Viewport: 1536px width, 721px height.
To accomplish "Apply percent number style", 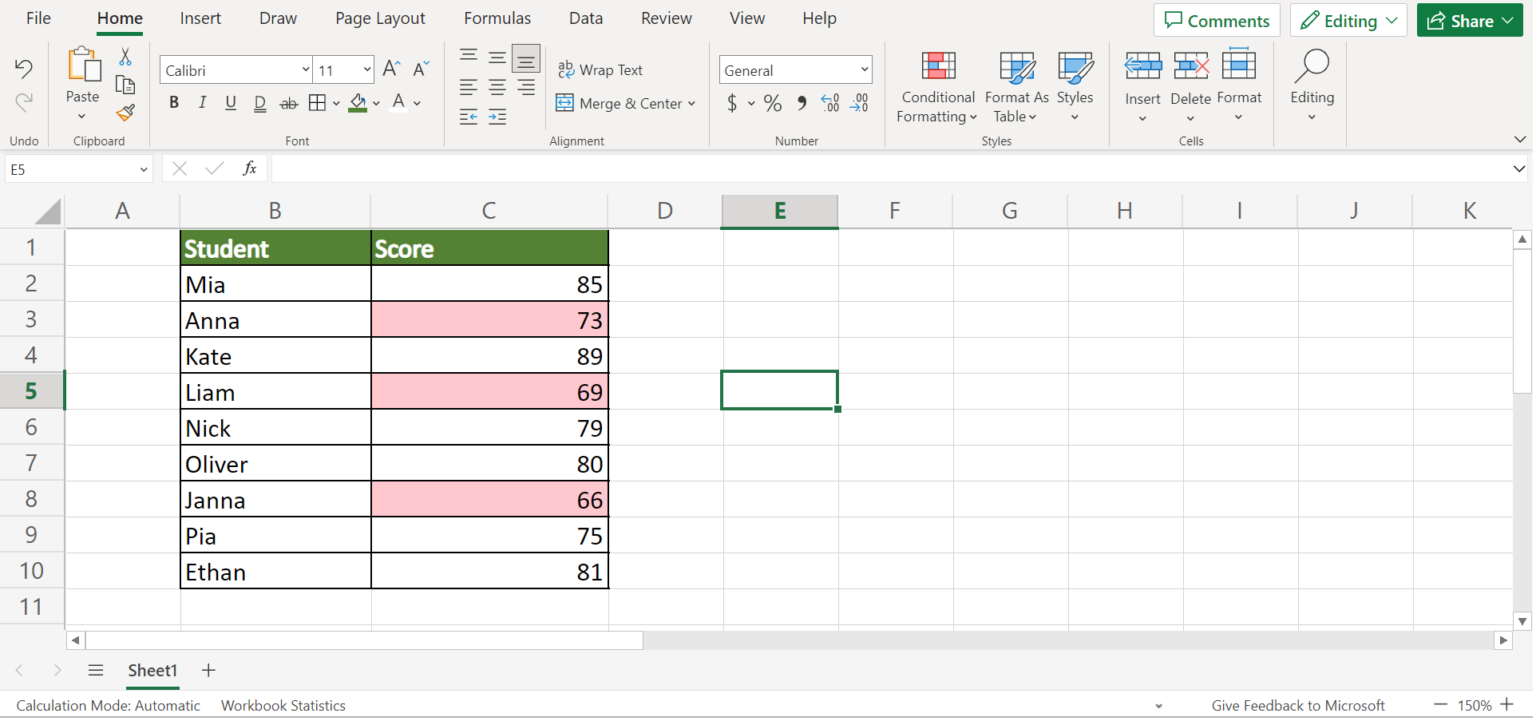I will pyautogui.click(x=772, y=102).
